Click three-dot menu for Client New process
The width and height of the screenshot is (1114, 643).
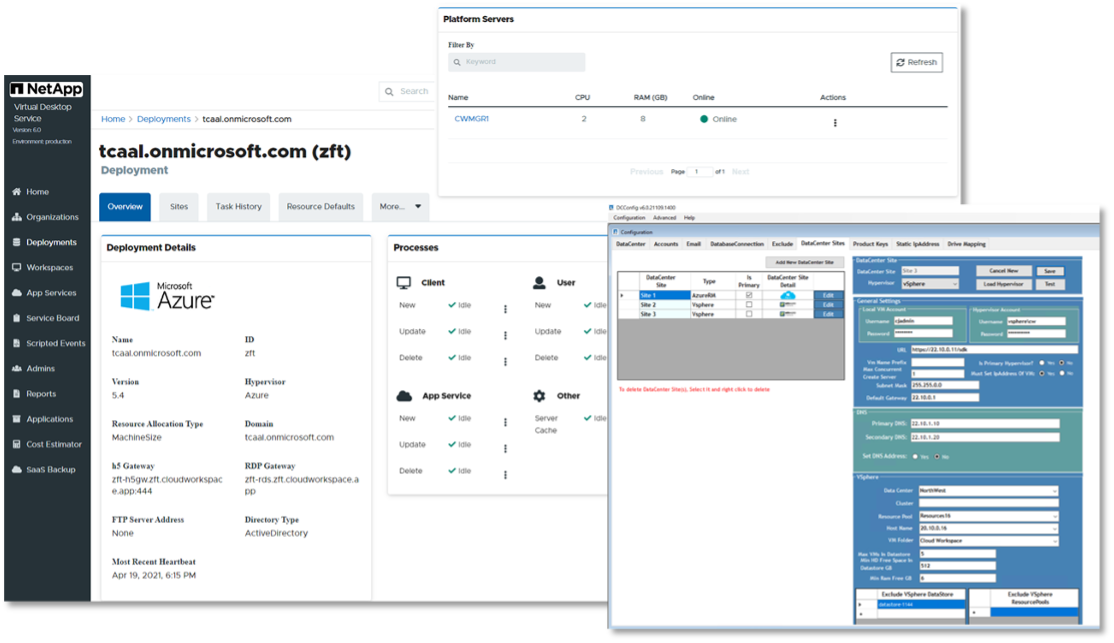(505, 309)
